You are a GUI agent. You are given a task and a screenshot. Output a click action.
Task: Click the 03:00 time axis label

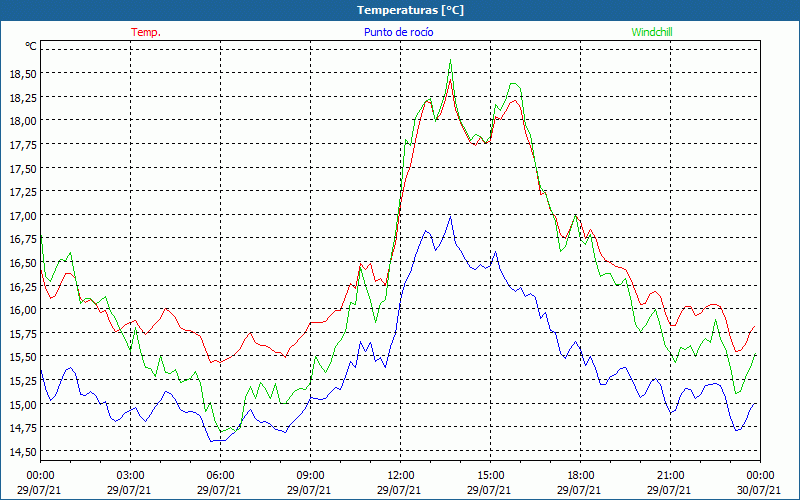coord(130,476)
